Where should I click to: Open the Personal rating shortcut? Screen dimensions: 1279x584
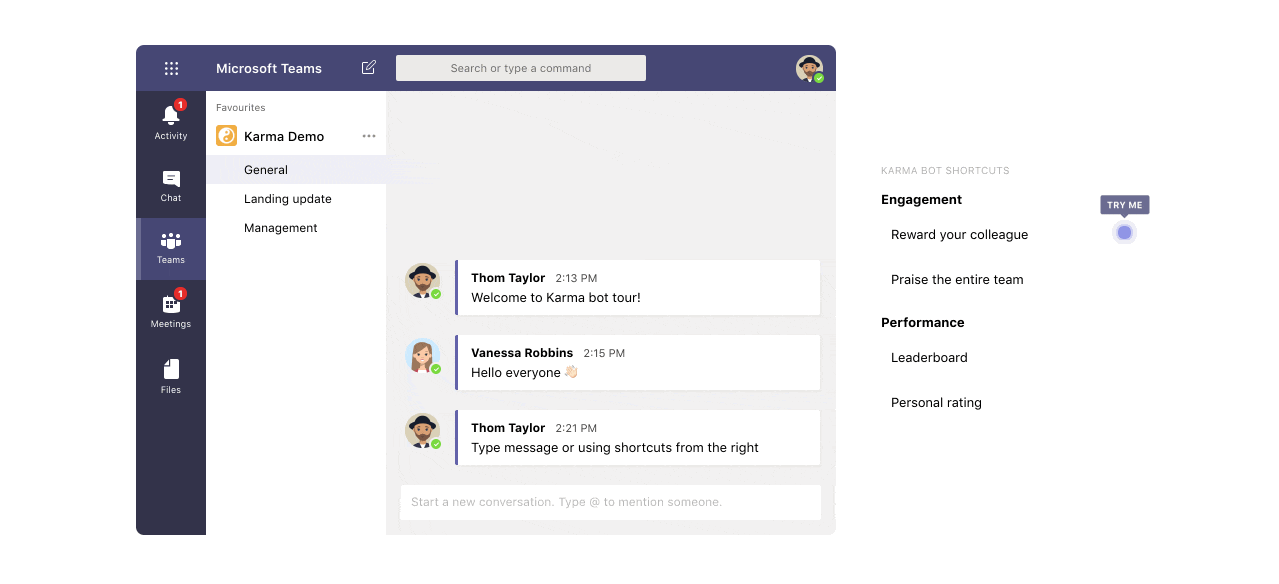click(936, 403)
